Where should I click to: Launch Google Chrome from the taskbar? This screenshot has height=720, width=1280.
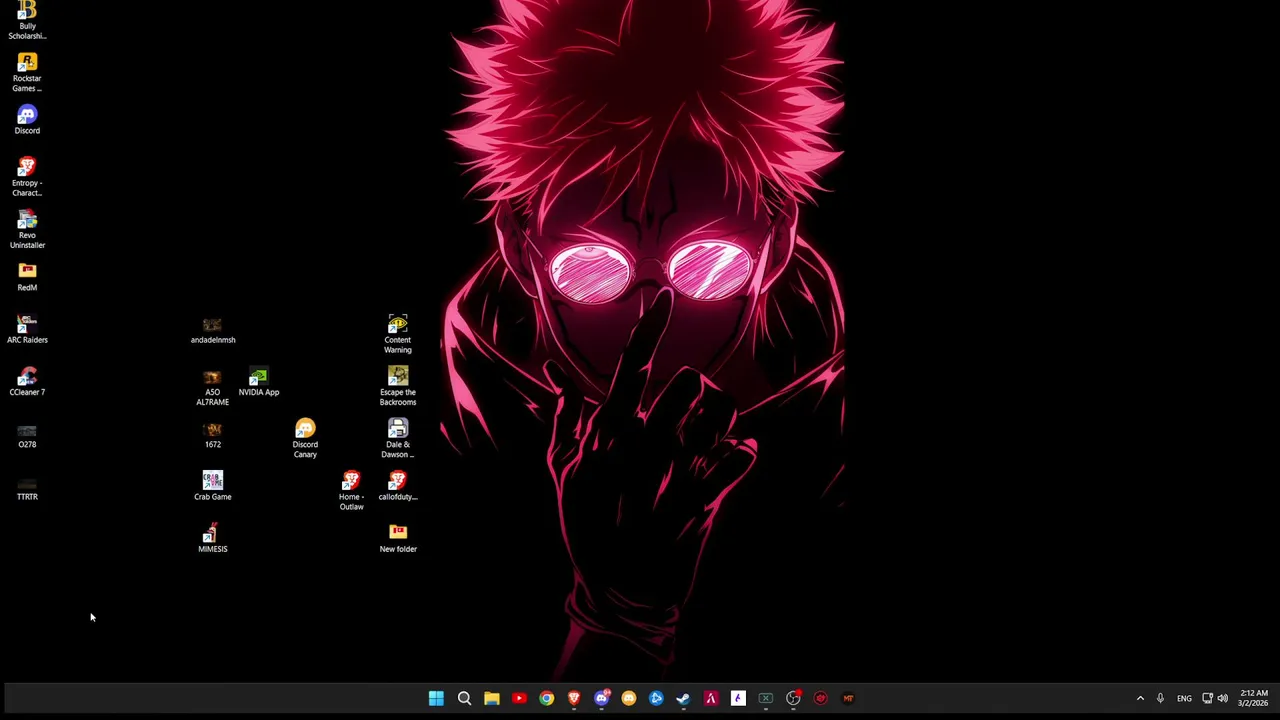(x=546, y=698)
